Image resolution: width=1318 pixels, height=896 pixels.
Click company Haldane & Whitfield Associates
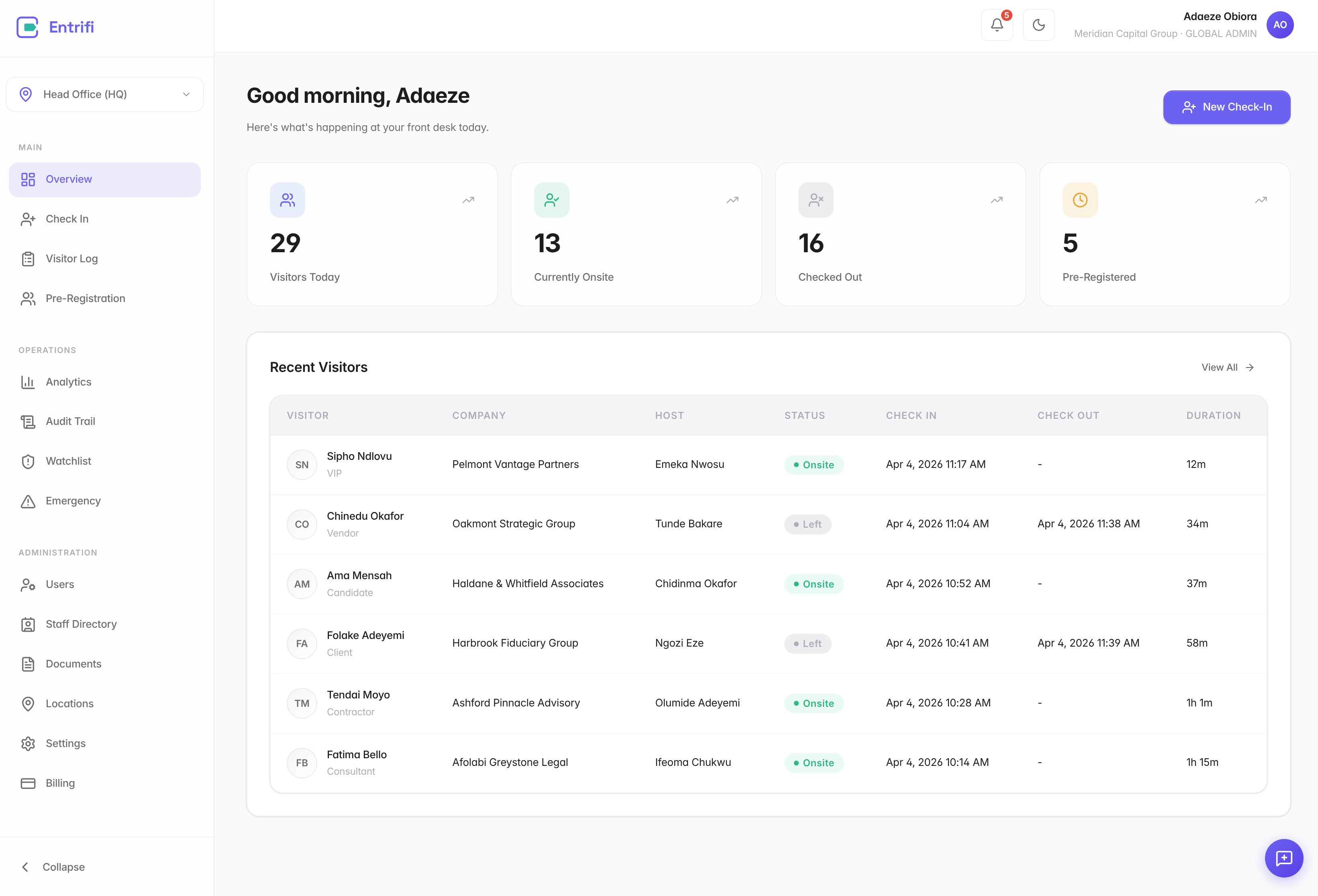point(527,584)
